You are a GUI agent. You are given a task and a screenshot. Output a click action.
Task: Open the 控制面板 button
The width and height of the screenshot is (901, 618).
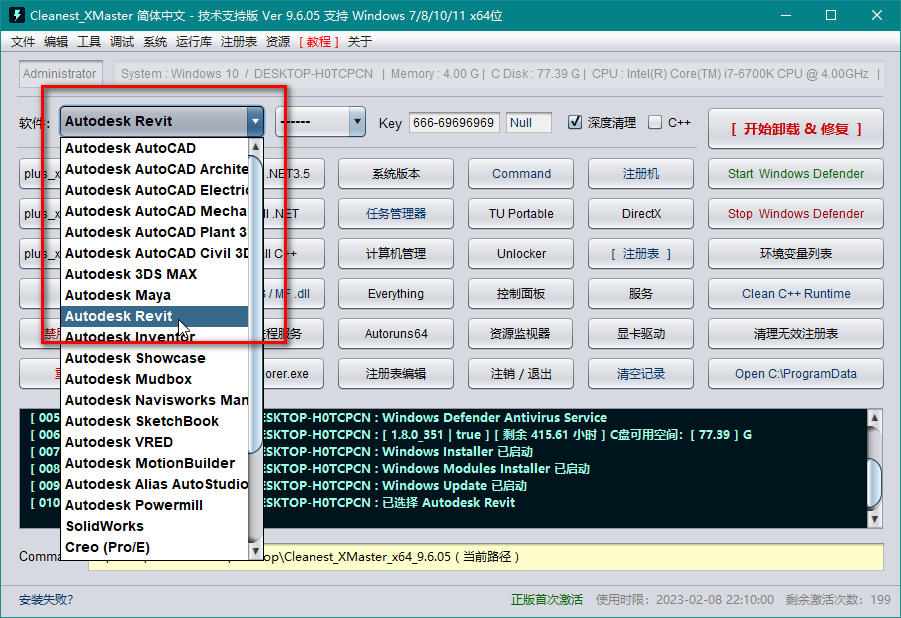(x=521, y=294)
